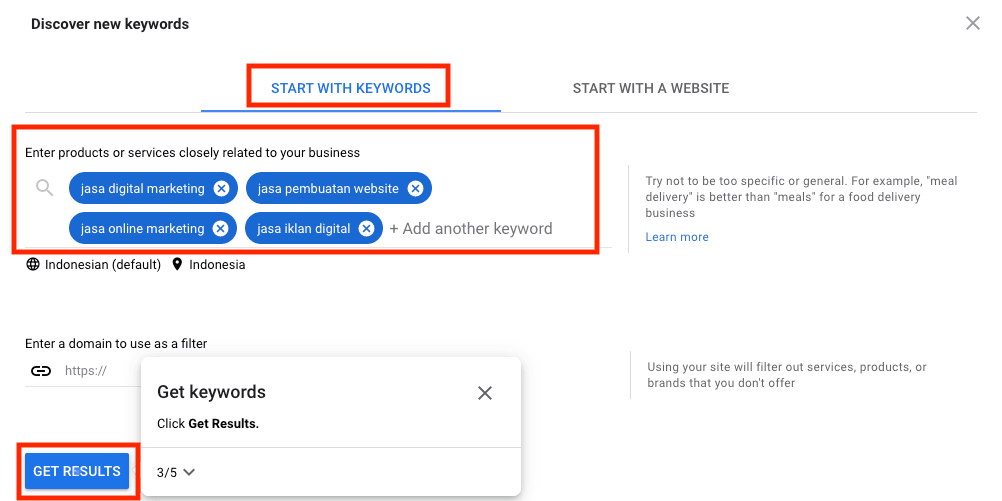Change the Indonesia location setting
The height and width of the screenshot is (501, 1002).
(216, 265)
